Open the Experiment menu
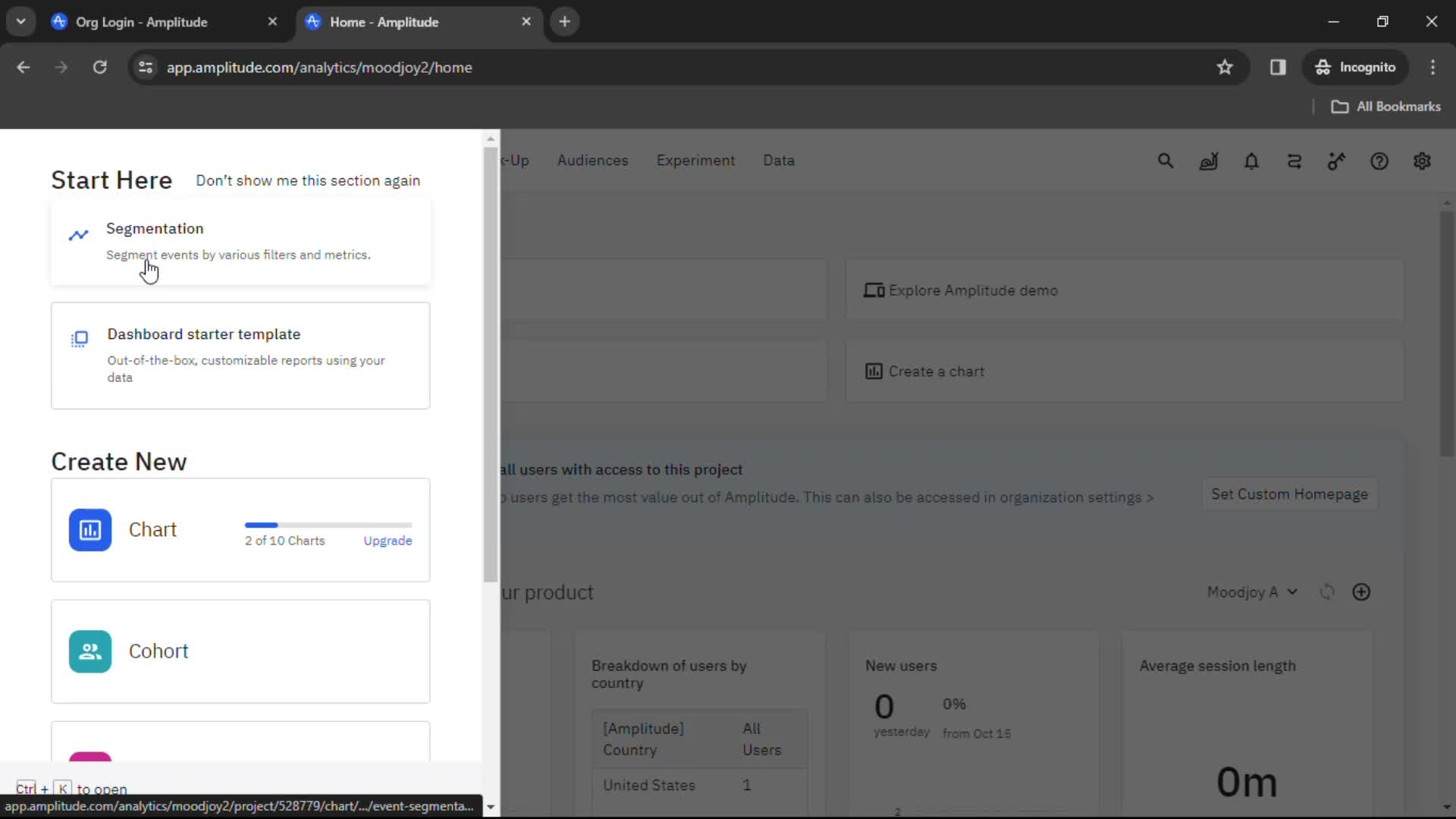This screenshot has width=1456, height=819. pyautogui.click(x=695, y=161)
